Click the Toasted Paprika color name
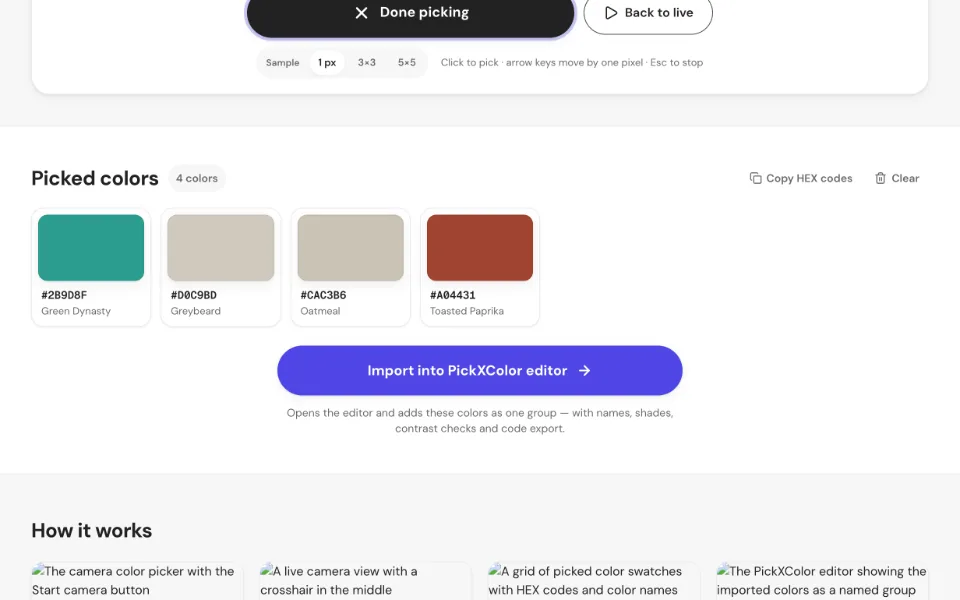Image resolution: width=960 pixels, height=600 pixels. [x=467, y=311]
